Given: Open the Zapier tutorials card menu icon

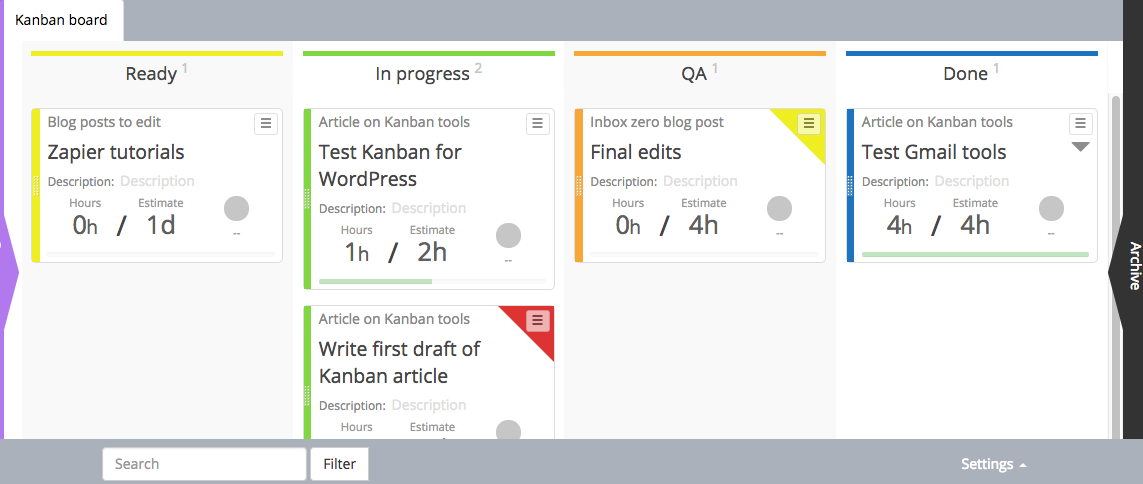Looking at the screenshot, I should pyautogui.click(x=265, y=124).
